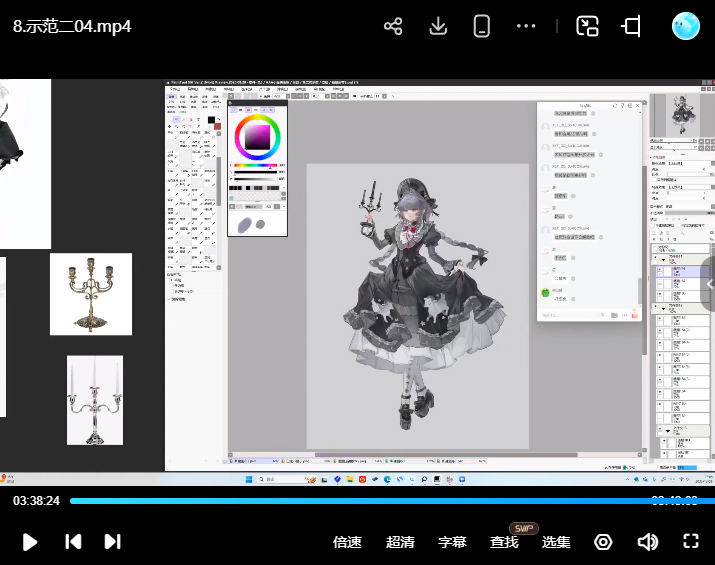
Task: Open the 倍速 playback speed options
Action: point(347,542)
